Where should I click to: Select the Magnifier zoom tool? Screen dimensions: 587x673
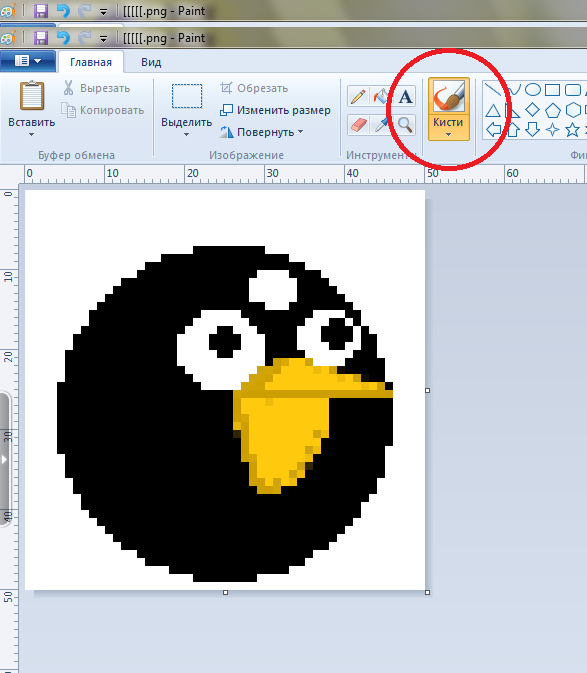pyautogui.click(x=405, y=125)
